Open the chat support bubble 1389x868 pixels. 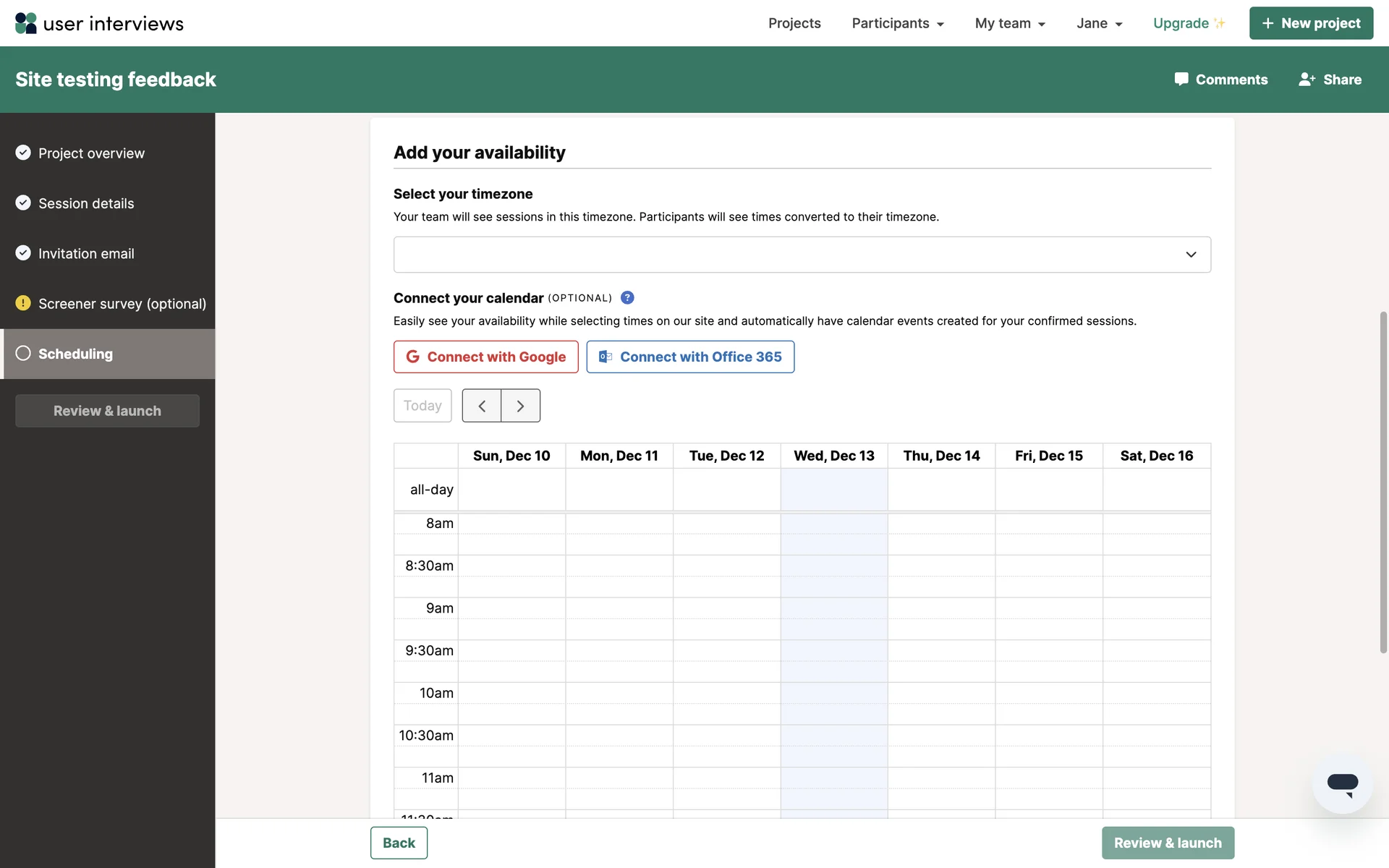point(1342,784)
